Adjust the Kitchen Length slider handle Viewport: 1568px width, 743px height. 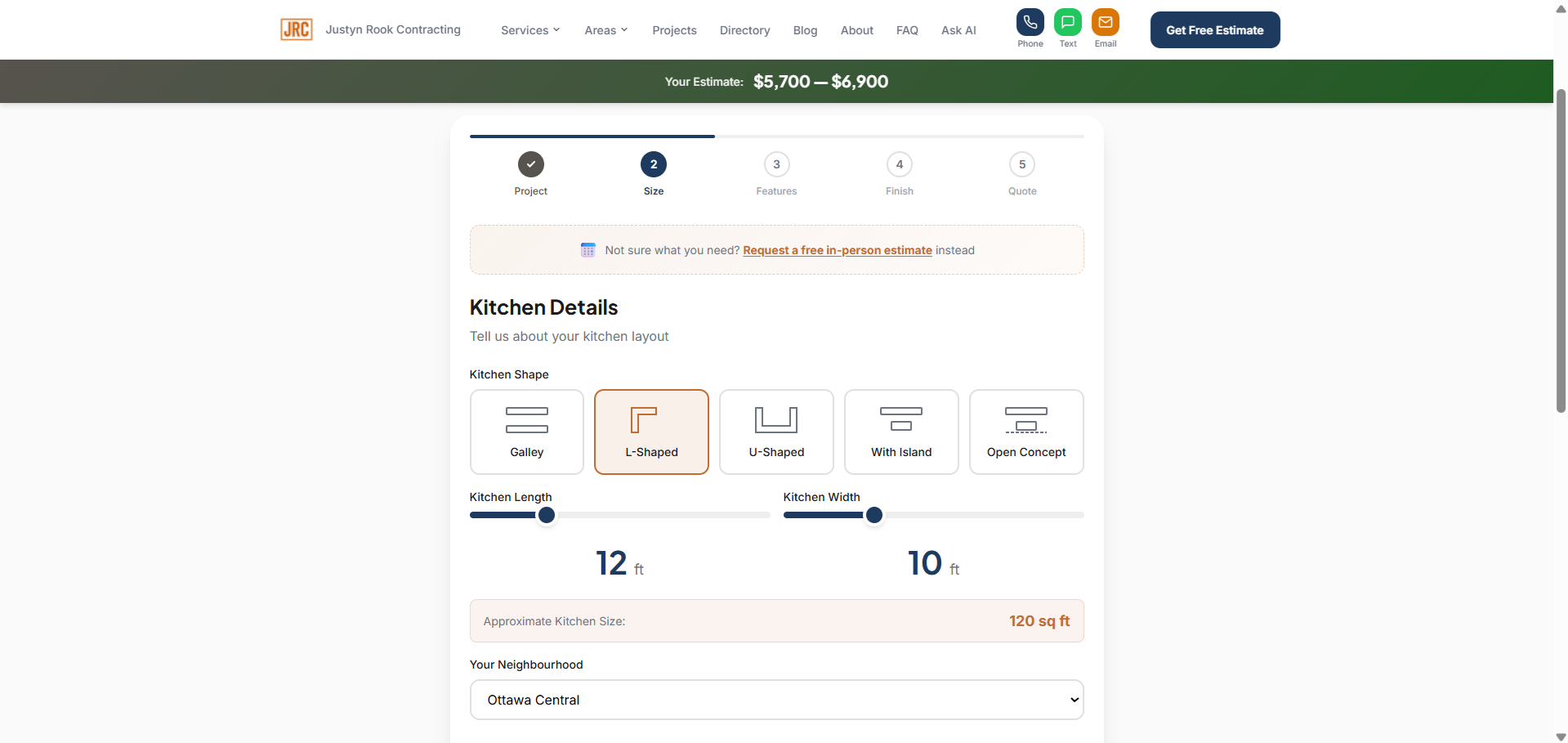(546, 515)
